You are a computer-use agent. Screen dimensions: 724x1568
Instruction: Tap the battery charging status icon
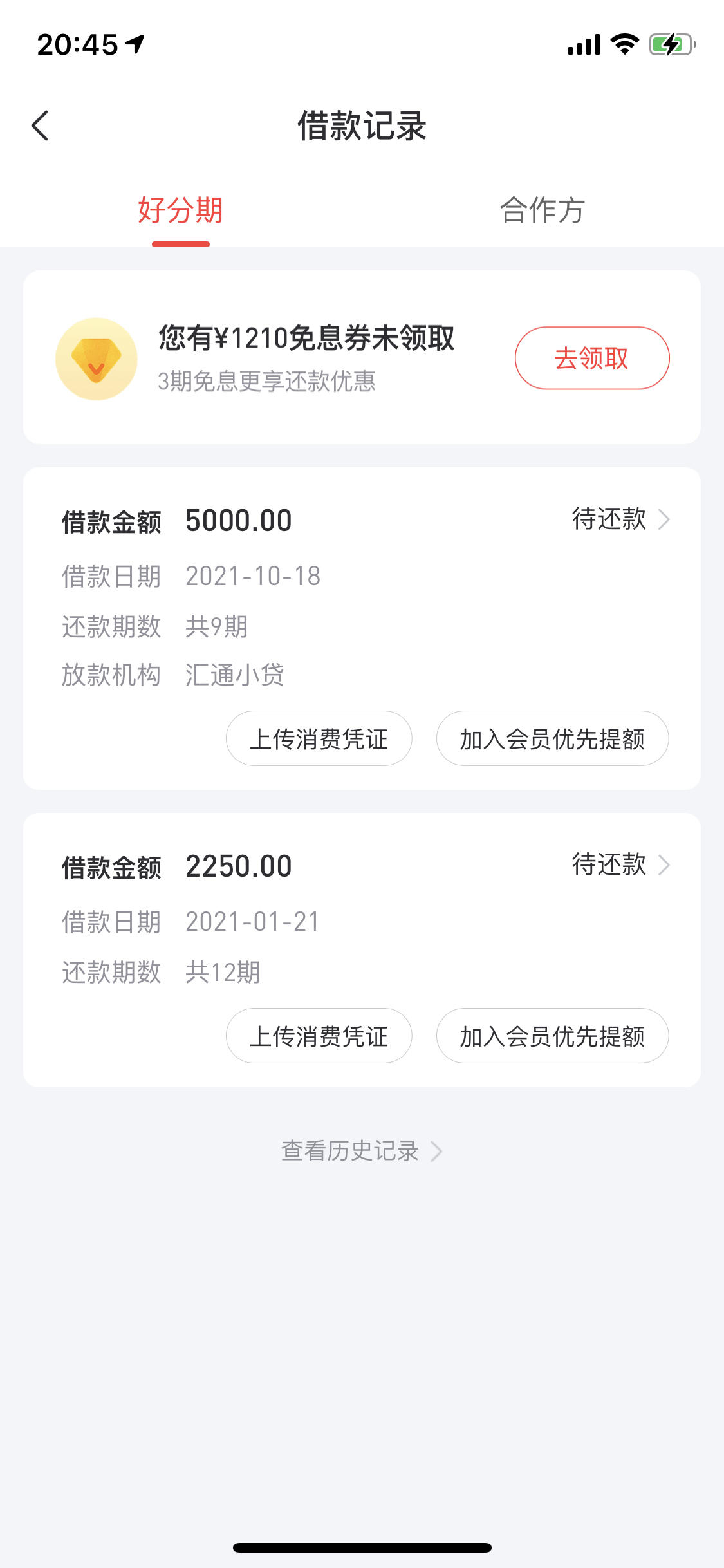(673, 44)
